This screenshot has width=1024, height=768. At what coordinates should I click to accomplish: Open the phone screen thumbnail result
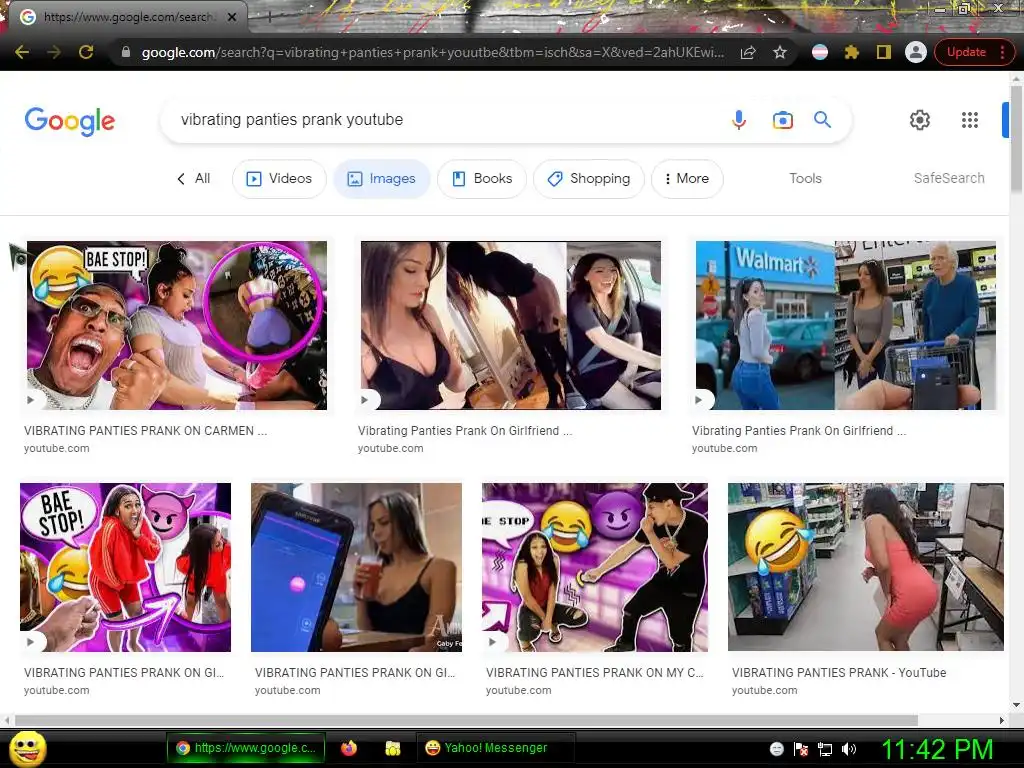(357, 567)
